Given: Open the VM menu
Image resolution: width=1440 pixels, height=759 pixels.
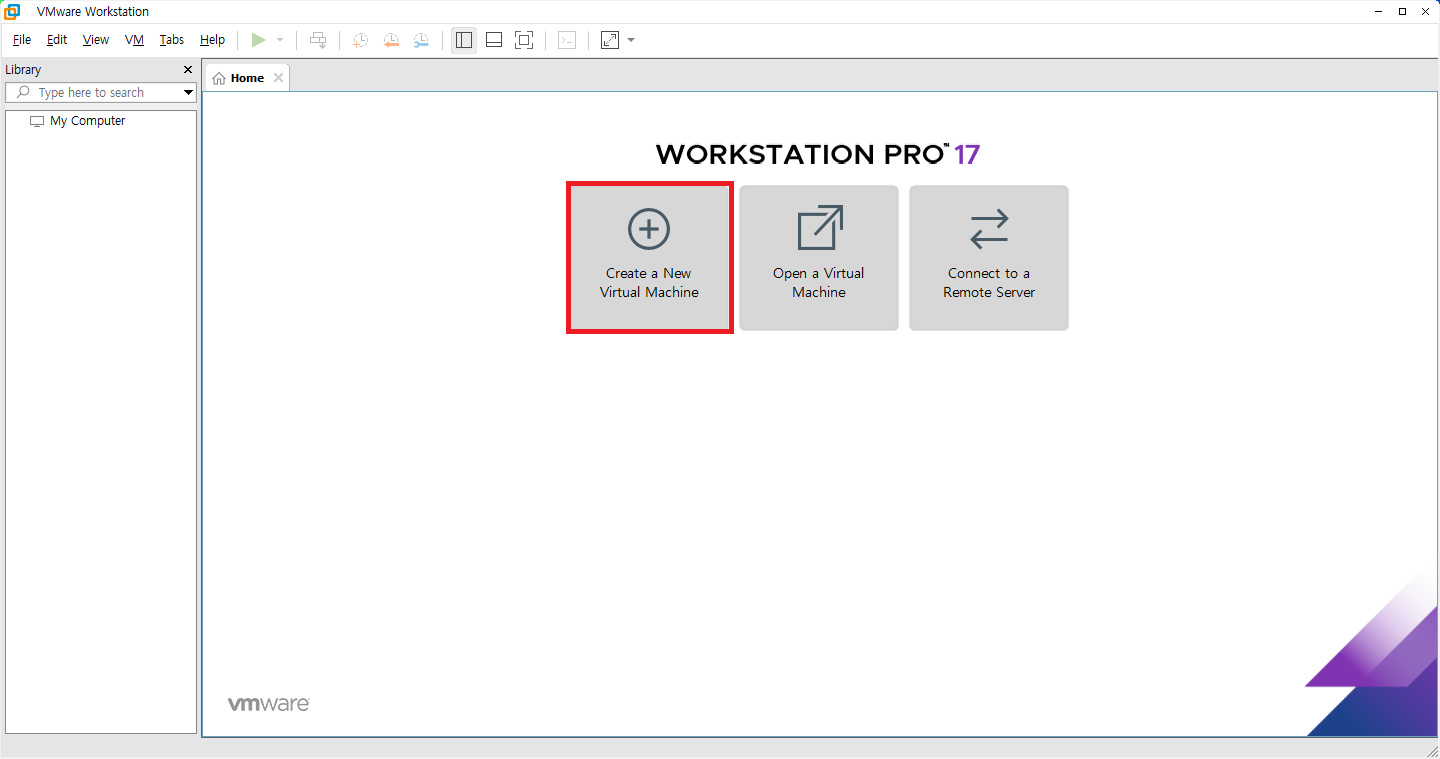Looking at the screenshot, I should tap(134, 40).
